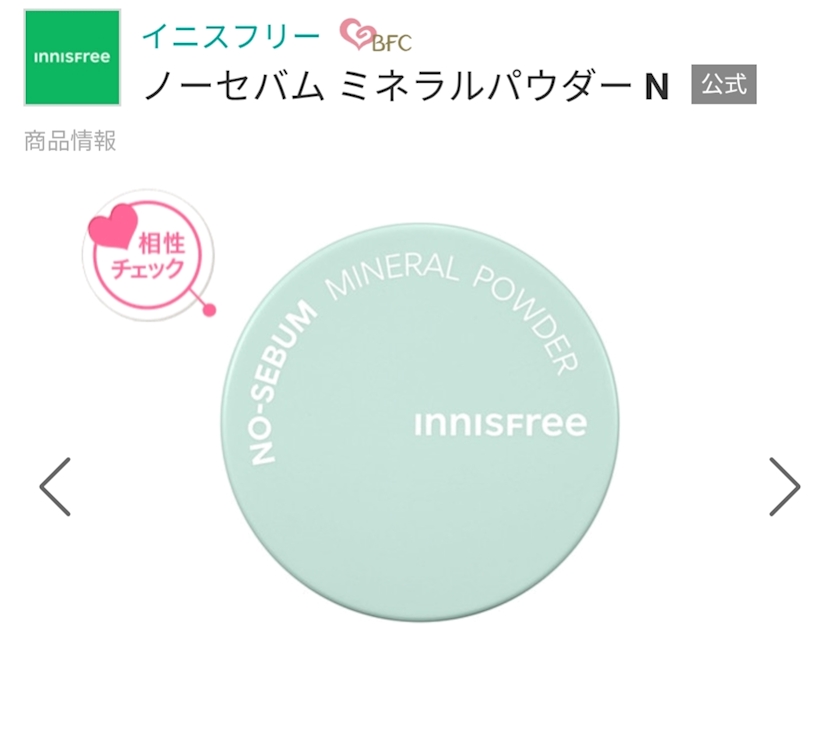Click the mint green powder lid image
Viewport: 840px width, 746px height.
tap(420, 423)
